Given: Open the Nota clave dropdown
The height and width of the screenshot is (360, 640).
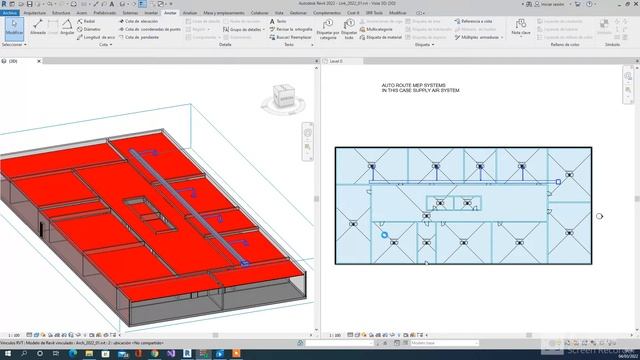Looking at the screenshot, I should coord(521,28).
